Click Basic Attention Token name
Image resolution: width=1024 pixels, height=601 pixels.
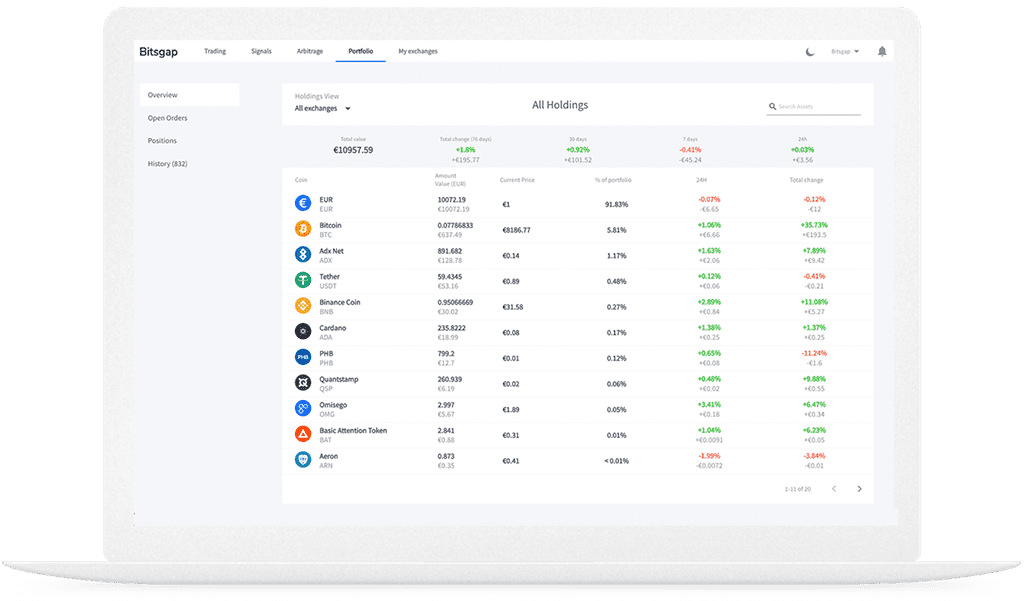tap(353, 430)
